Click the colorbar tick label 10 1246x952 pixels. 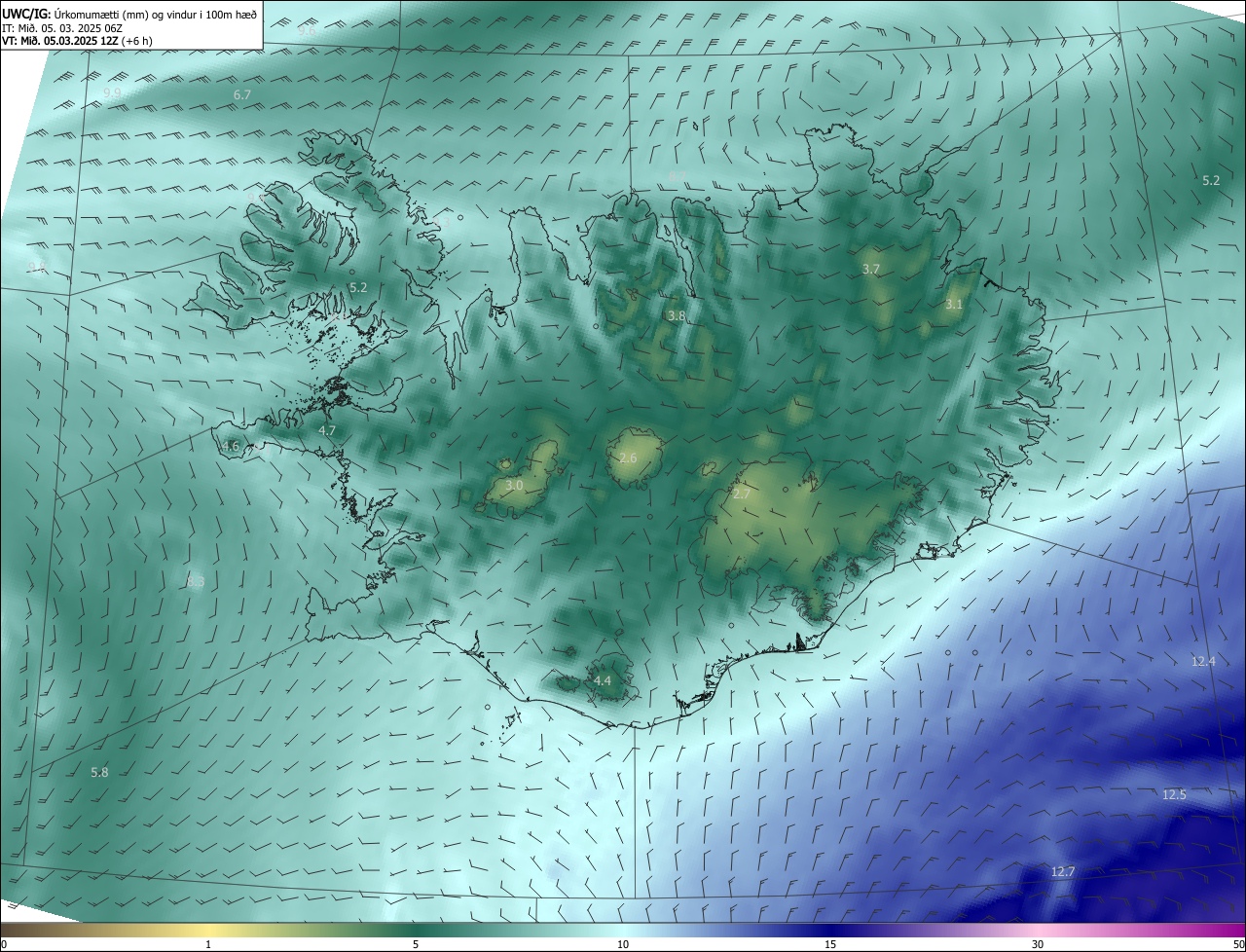tap(623, 944)
